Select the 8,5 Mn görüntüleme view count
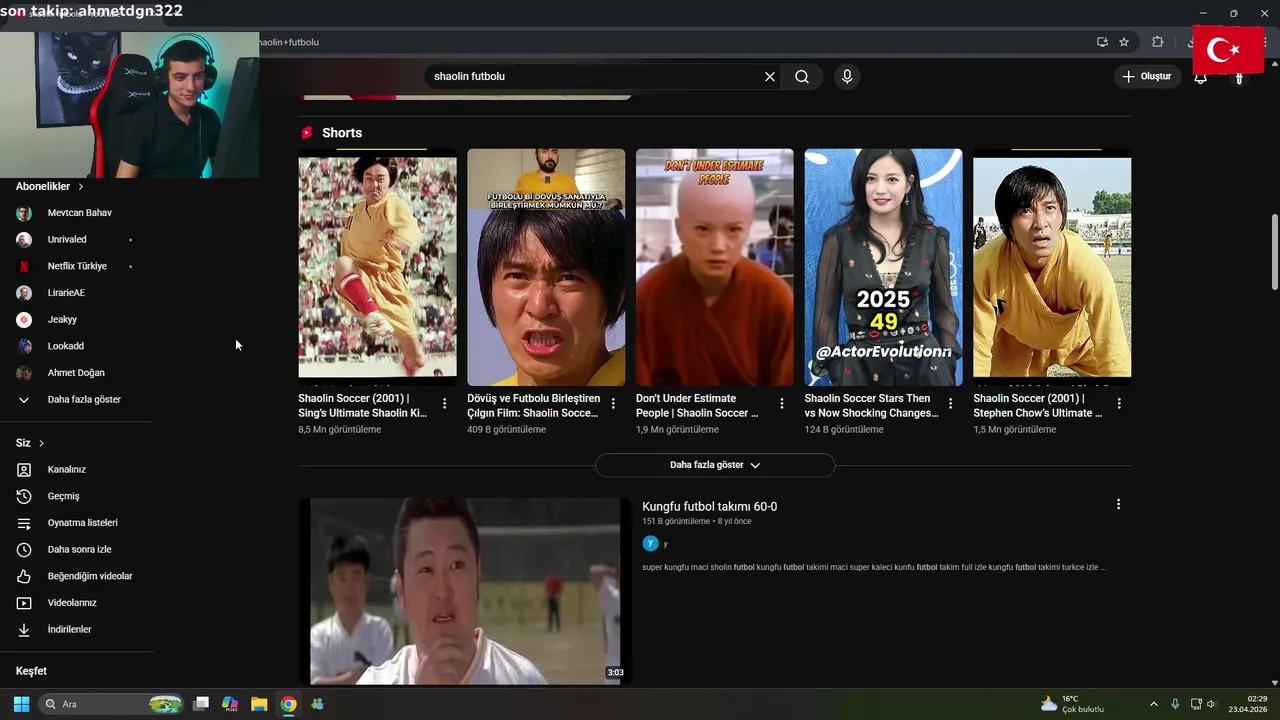 click(339, 430)
